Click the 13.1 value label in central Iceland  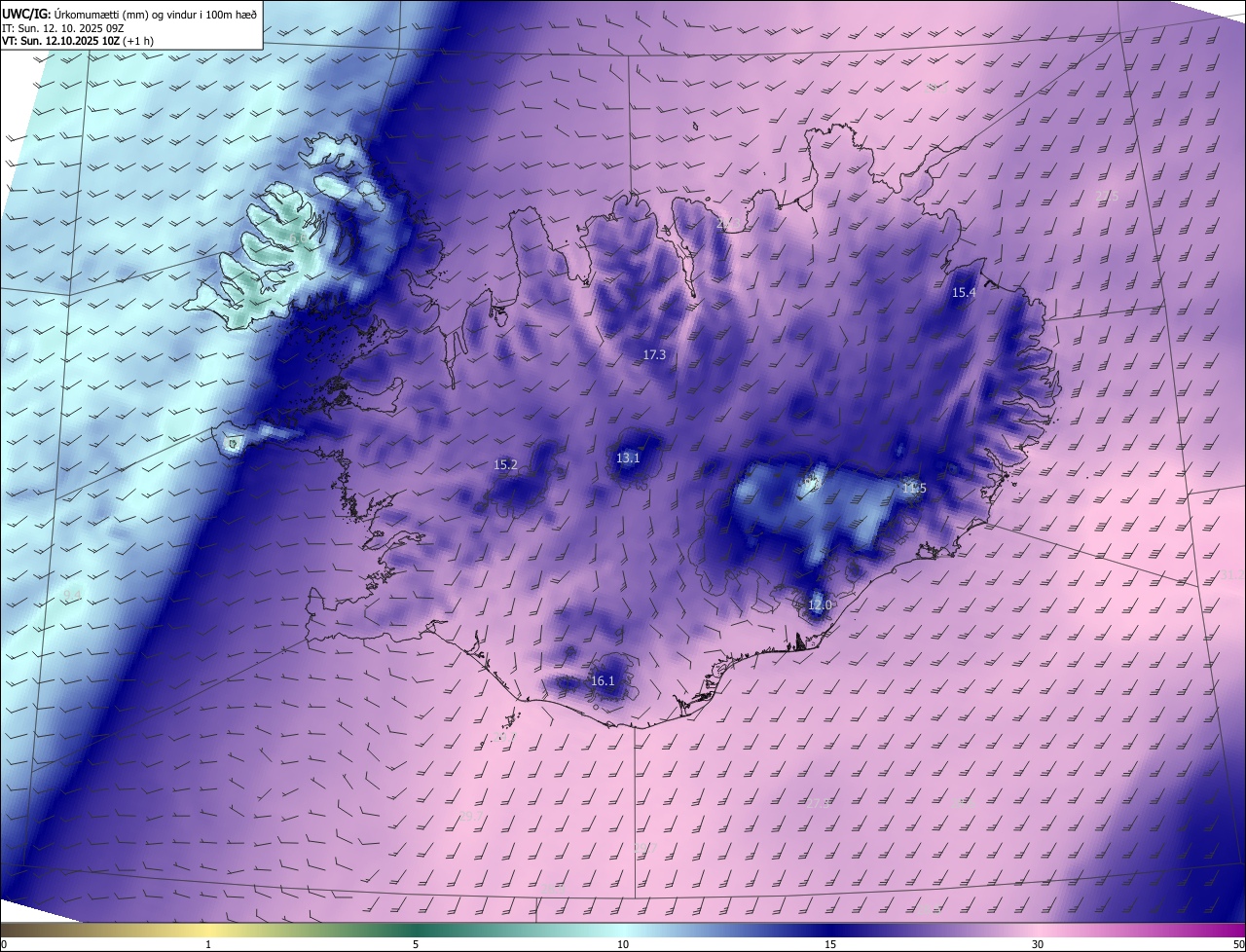pyautogui.click(x=628, y=458)
